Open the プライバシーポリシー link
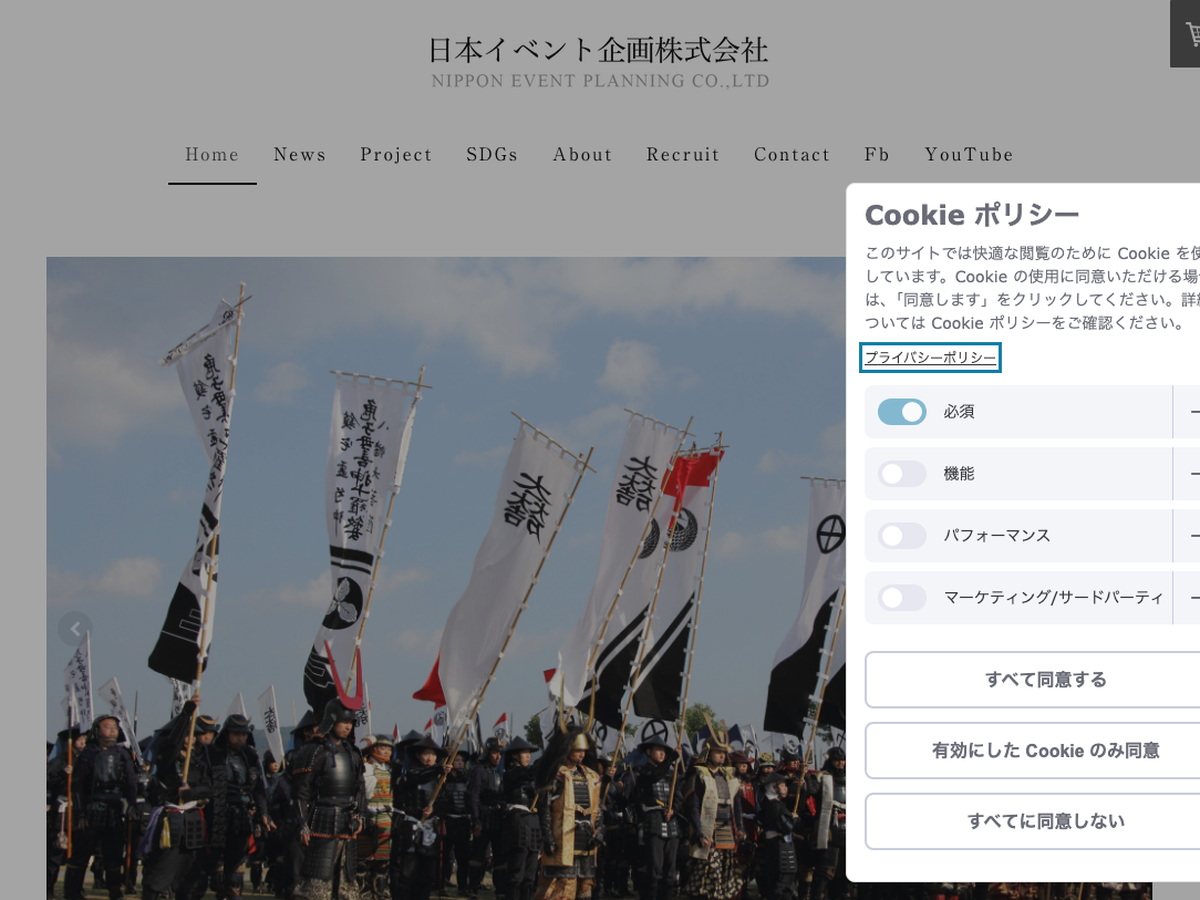This screenshot has width=1200, height=900. (930, 358)
